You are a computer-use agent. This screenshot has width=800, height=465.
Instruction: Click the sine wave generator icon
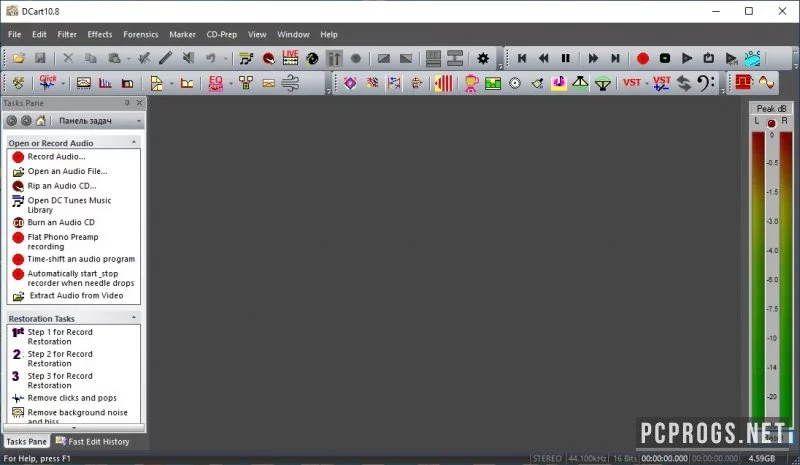(x=766, y=83)
